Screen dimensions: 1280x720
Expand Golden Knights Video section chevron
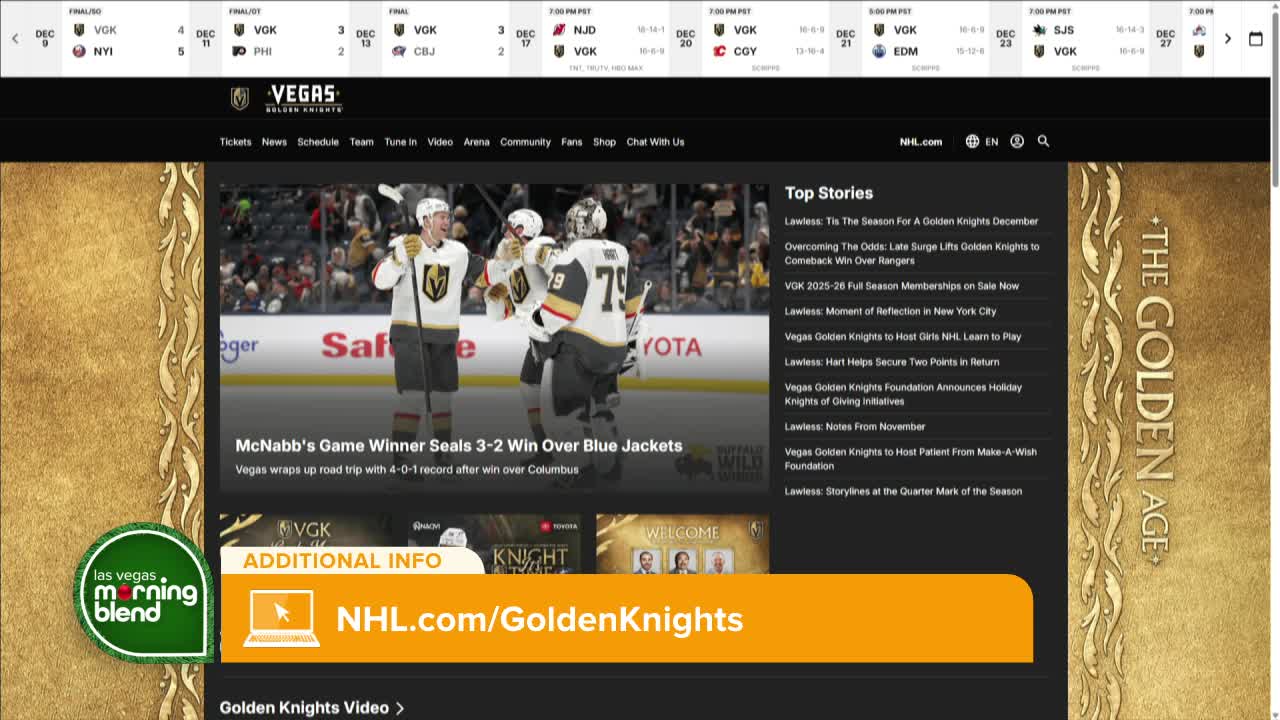400,708
